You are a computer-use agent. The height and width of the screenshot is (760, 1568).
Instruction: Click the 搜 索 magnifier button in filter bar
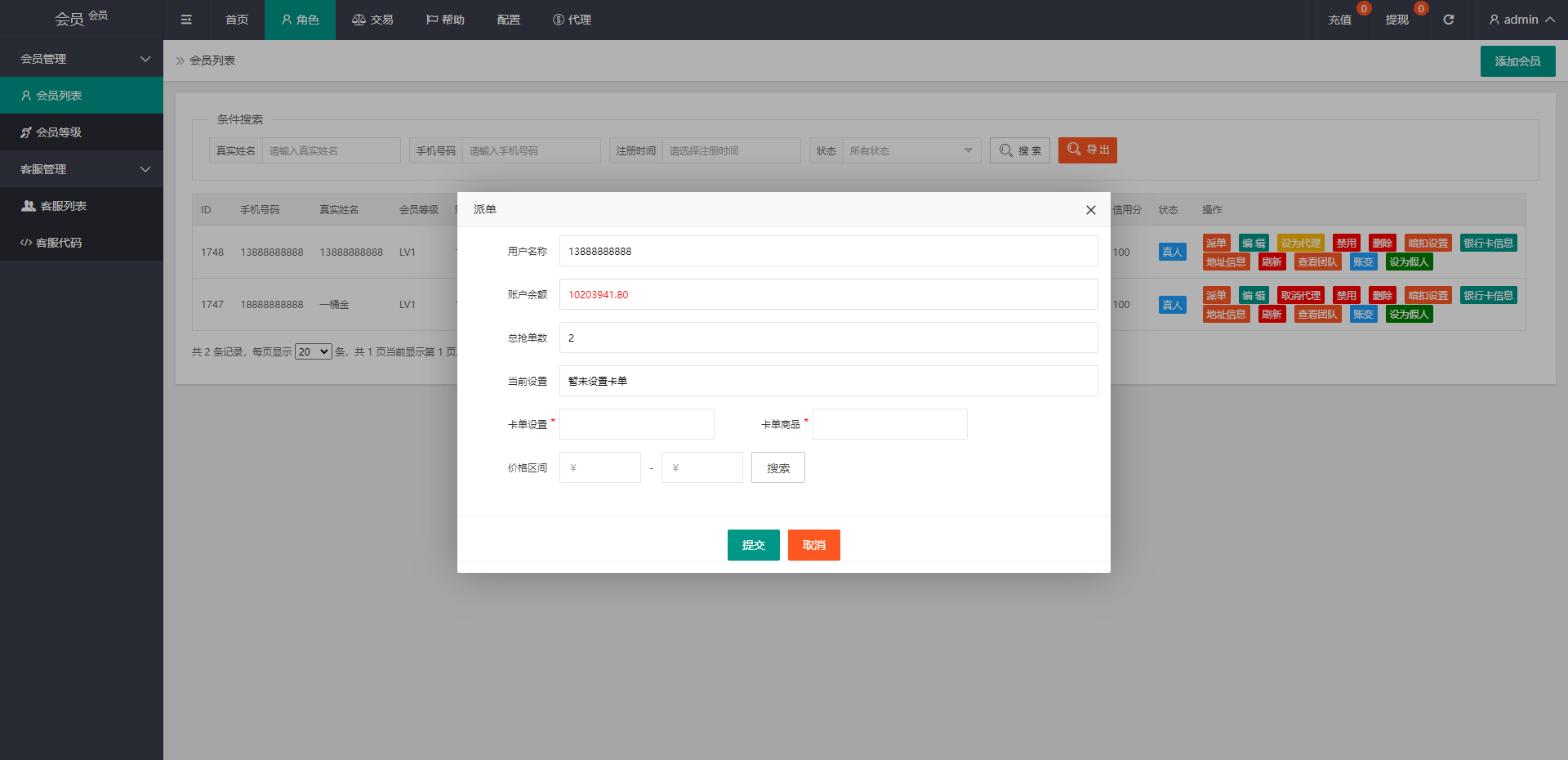1019,150
